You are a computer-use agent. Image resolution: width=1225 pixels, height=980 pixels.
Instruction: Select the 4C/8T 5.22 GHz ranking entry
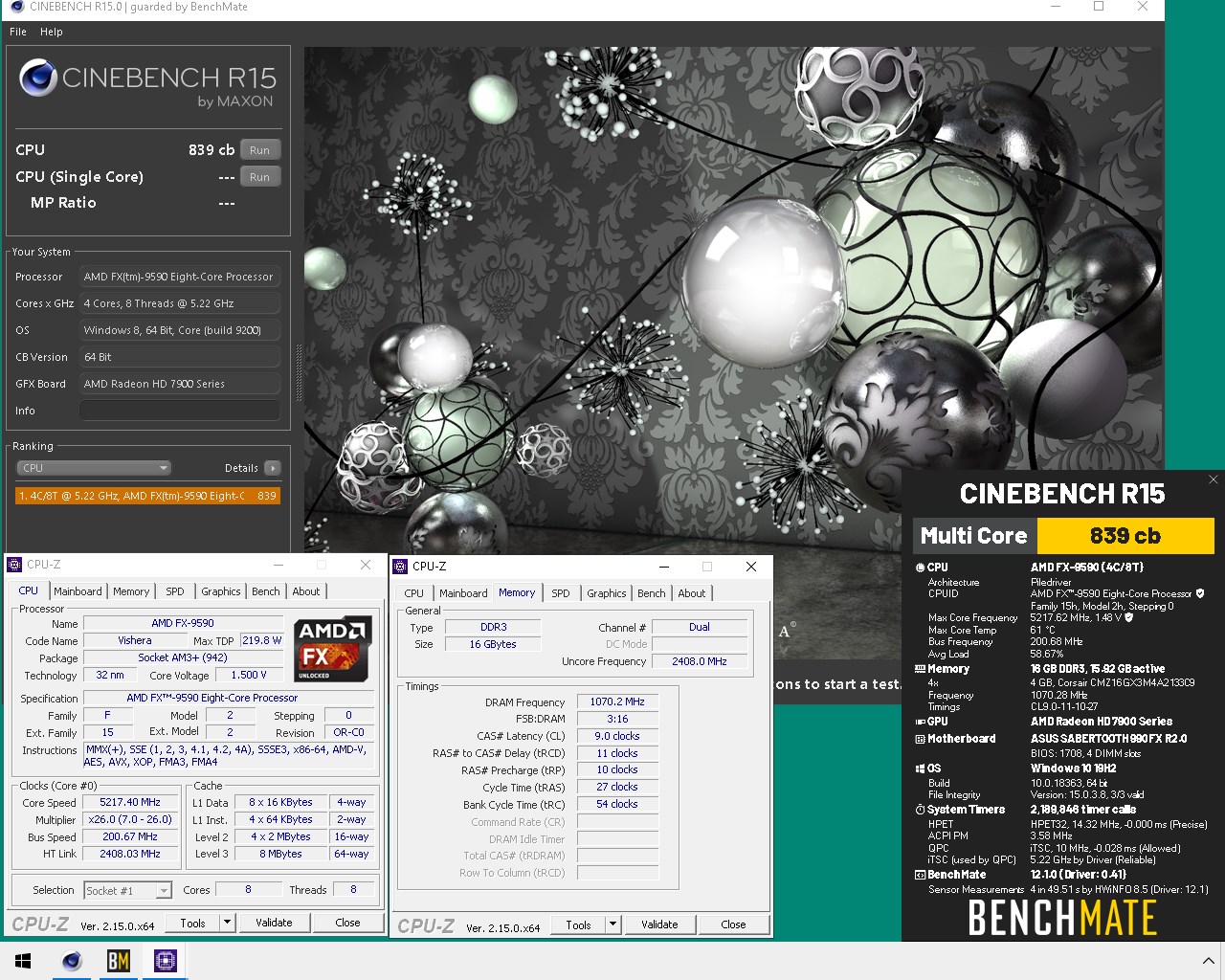coord(147,496)
